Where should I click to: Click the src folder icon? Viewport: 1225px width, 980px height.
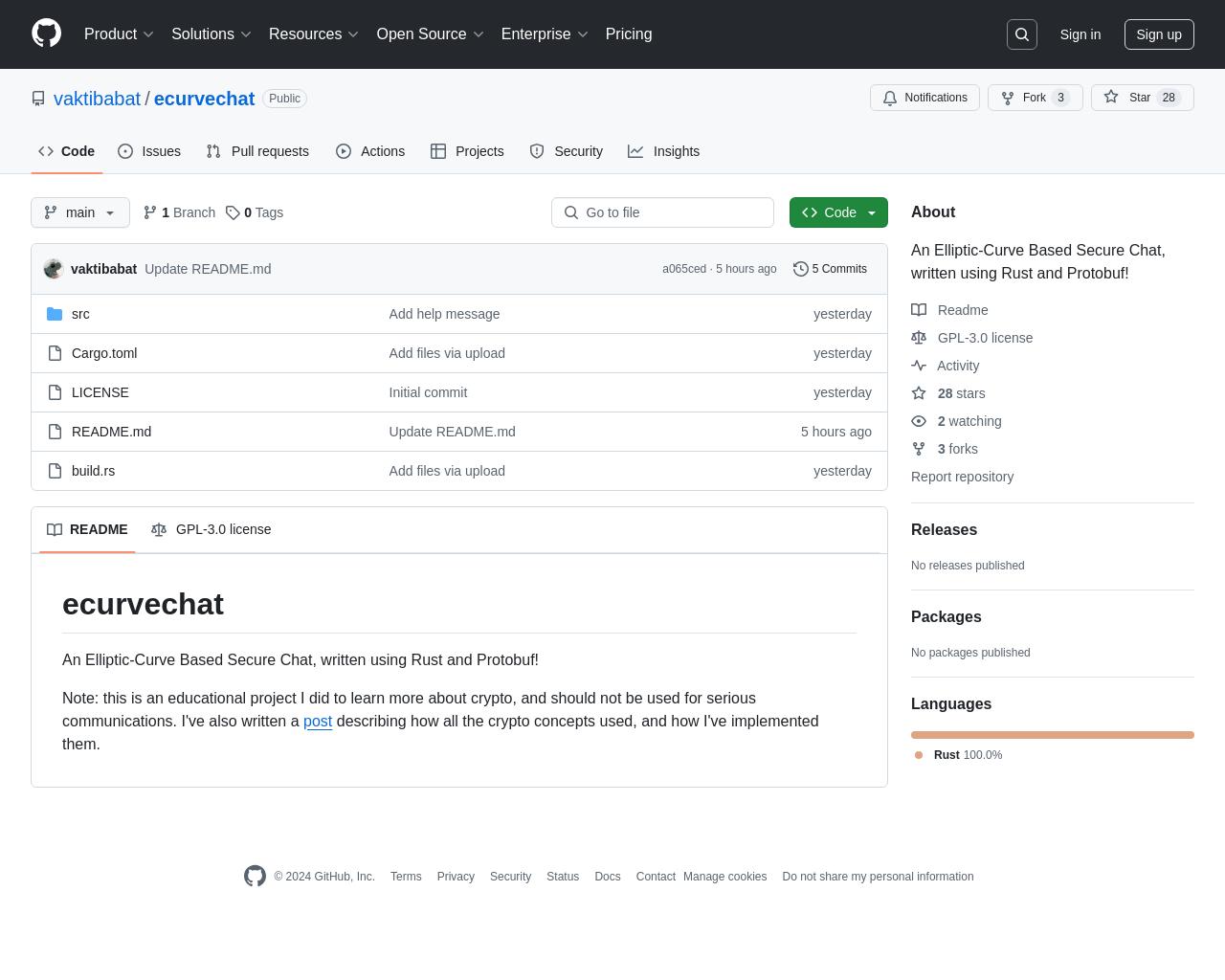click(55, 314)
